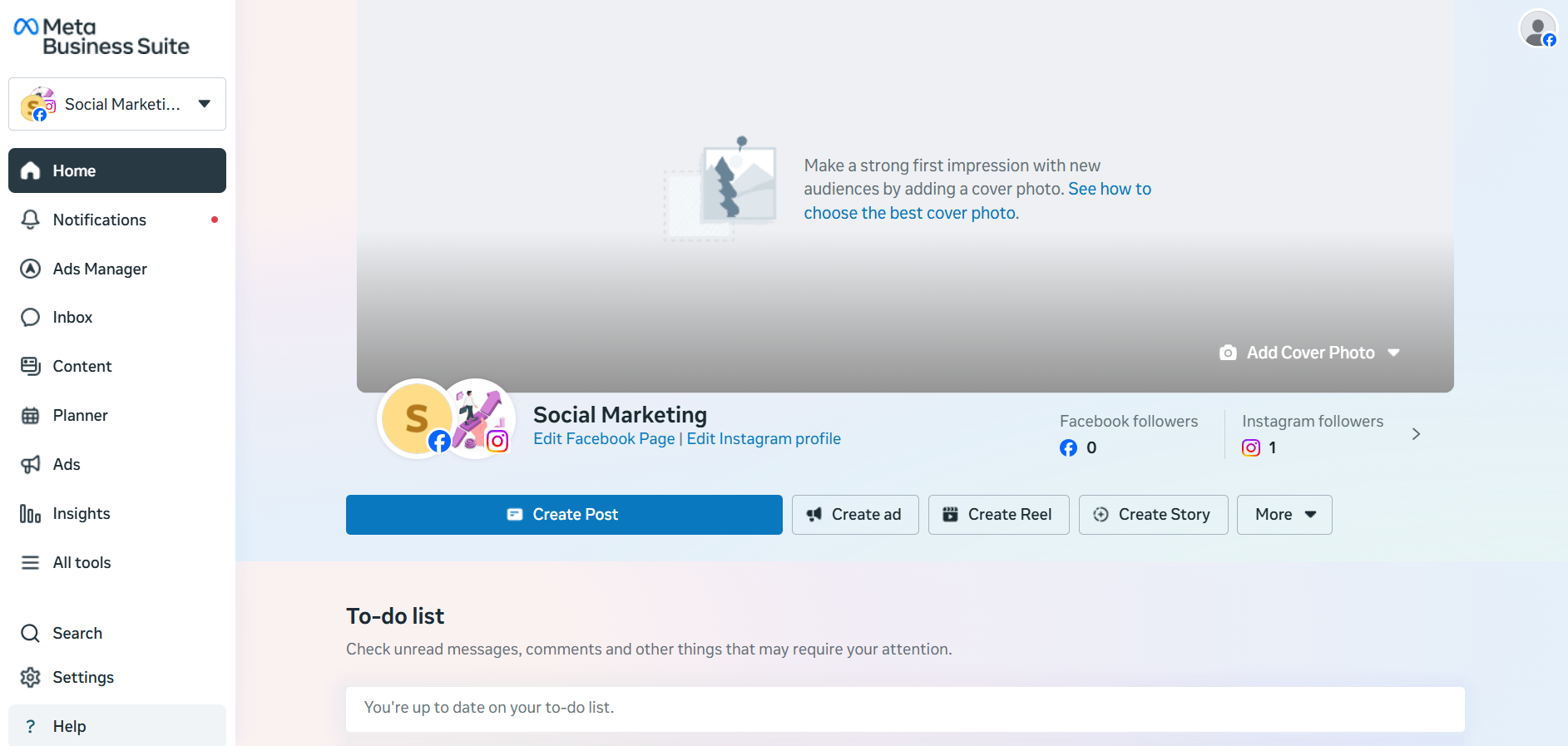
Task: Open the Edit Instagram profile link
Action: [x=764, y=438]
